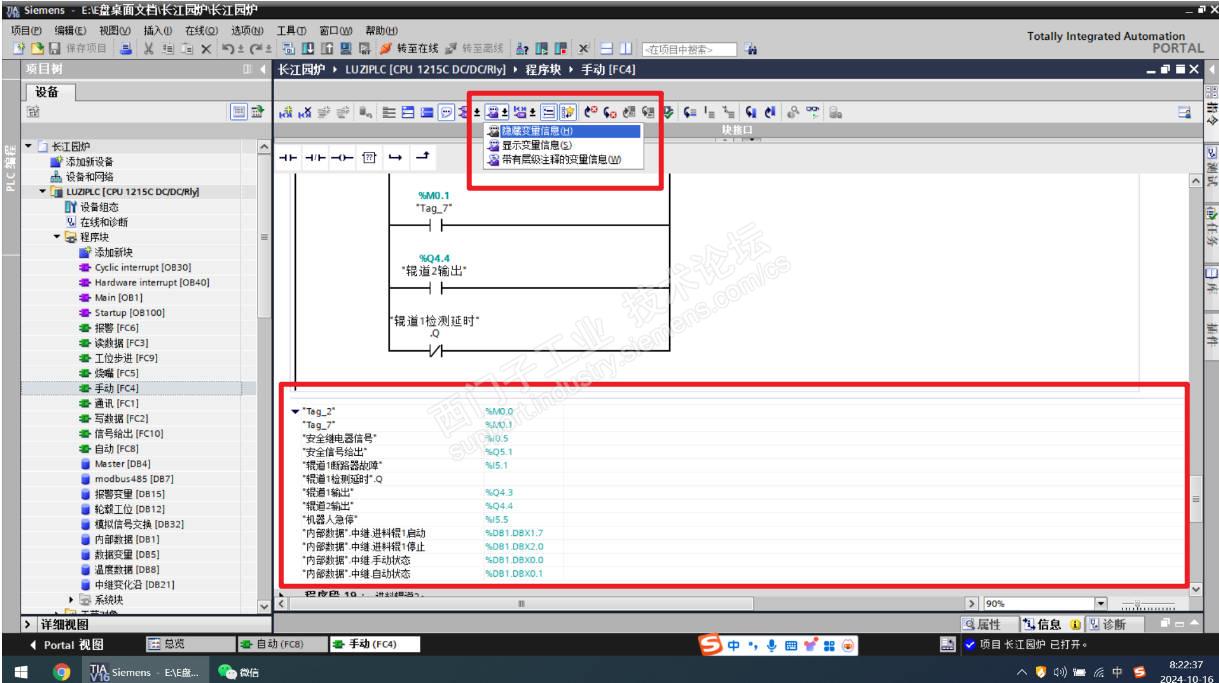Select 报警 [FC6] block
The width and height of the screenshot is (1219, 683).
115,327
